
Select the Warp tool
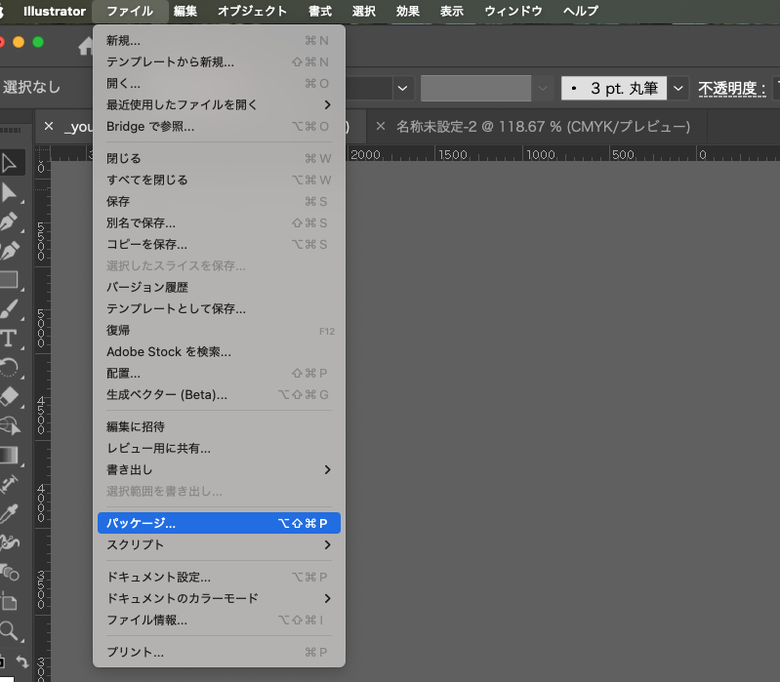9,542
